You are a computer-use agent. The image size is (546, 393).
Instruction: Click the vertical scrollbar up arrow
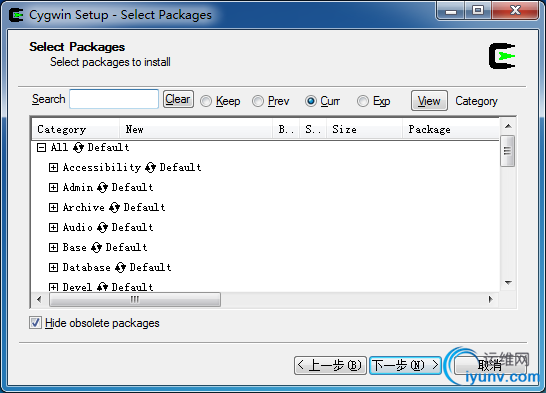pos(508,126)
